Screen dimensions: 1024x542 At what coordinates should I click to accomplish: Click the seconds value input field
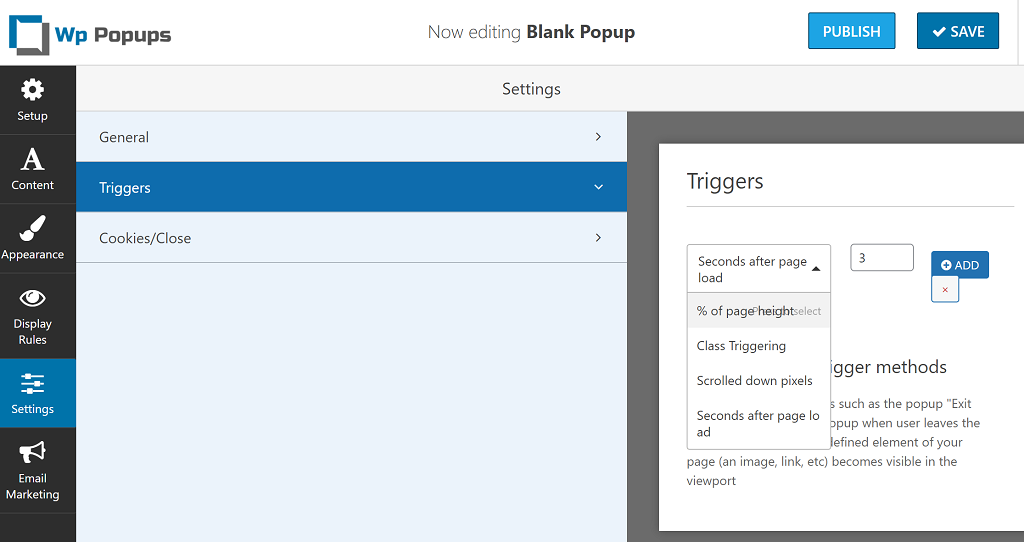coord(881,258)
